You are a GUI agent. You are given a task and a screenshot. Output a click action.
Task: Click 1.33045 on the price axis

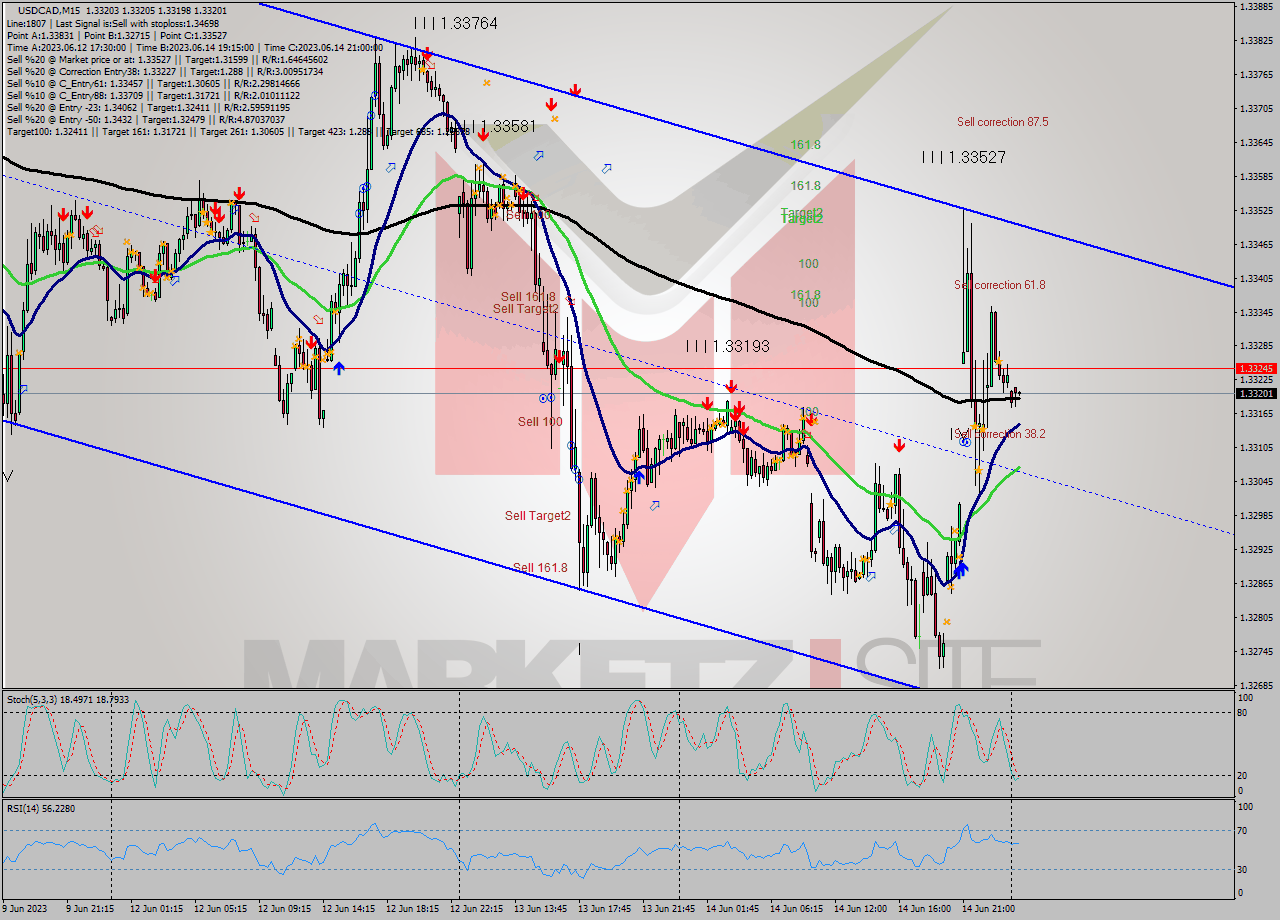click(1255, 482)
